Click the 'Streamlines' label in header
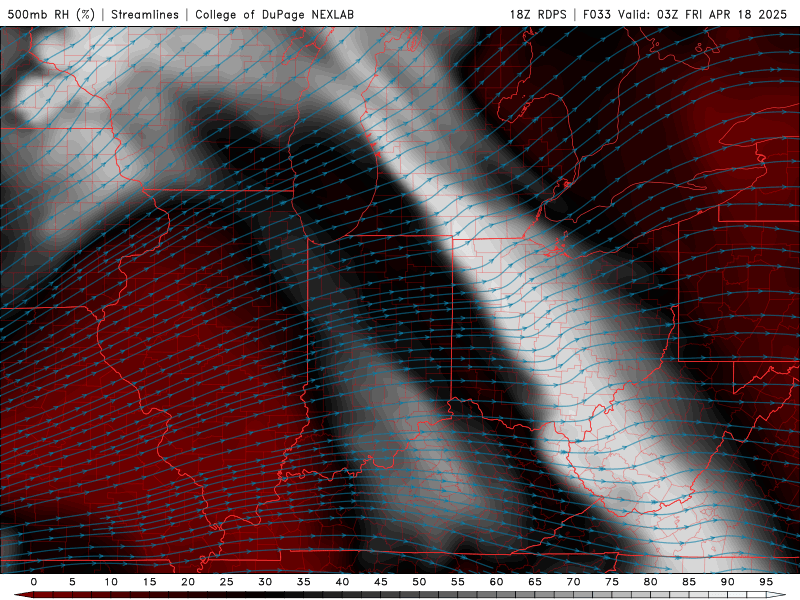This screenshot has height=600, width=800. pyautogui.click(x=145, y=14)
